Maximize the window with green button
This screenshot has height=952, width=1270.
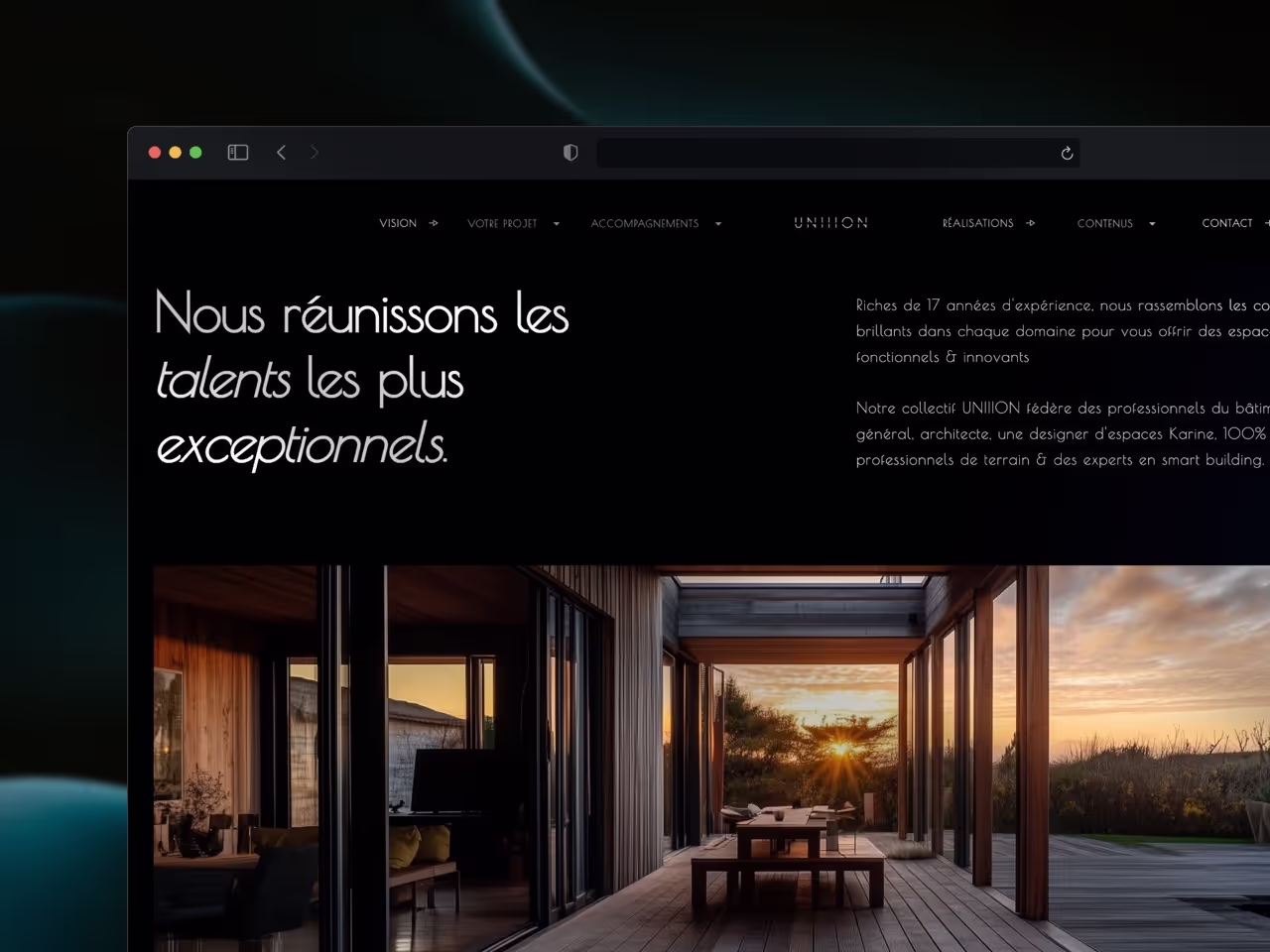(195, 153)
